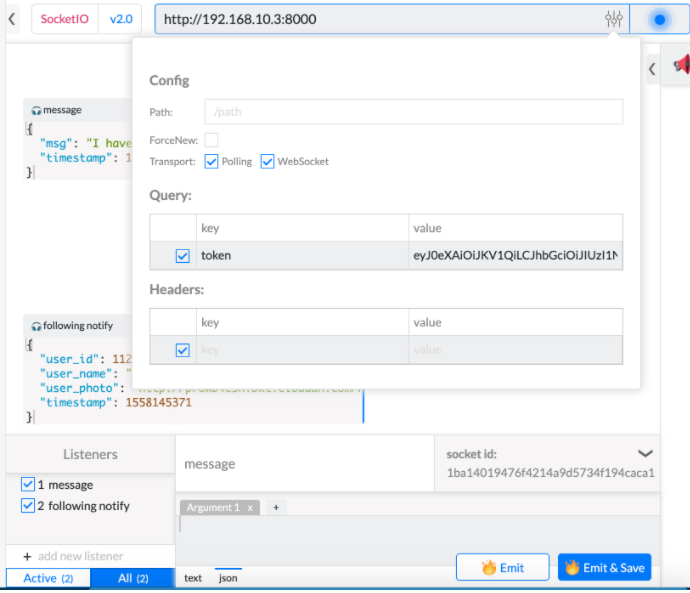Close the Argument 1 tab
Viewport: 690px width, 593px height.
pyautogui.click(x=250, y=508)
